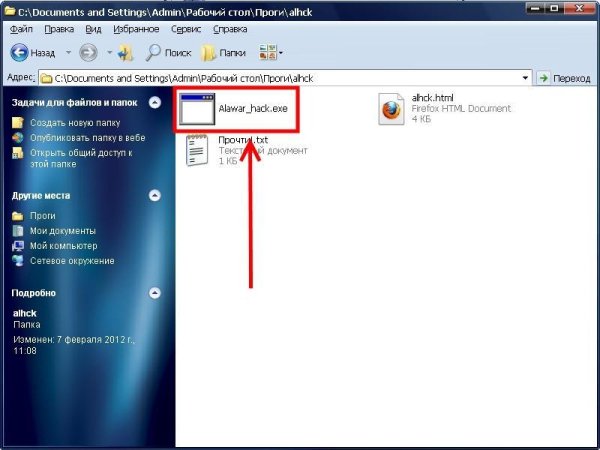Image resolution: width=600 pixels, height=450 pixels.
Task: Click the Назад button label
Action: 42,53
